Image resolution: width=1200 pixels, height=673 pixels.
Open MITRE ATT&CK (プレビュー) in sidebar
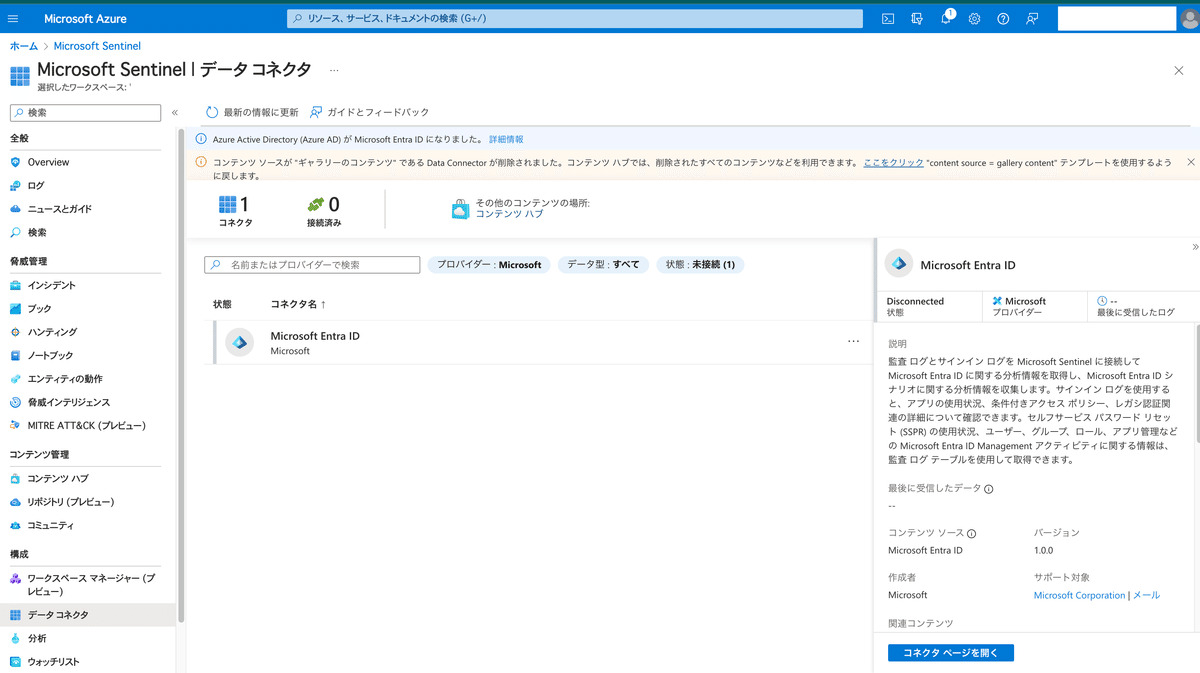(x=86, y=425)
